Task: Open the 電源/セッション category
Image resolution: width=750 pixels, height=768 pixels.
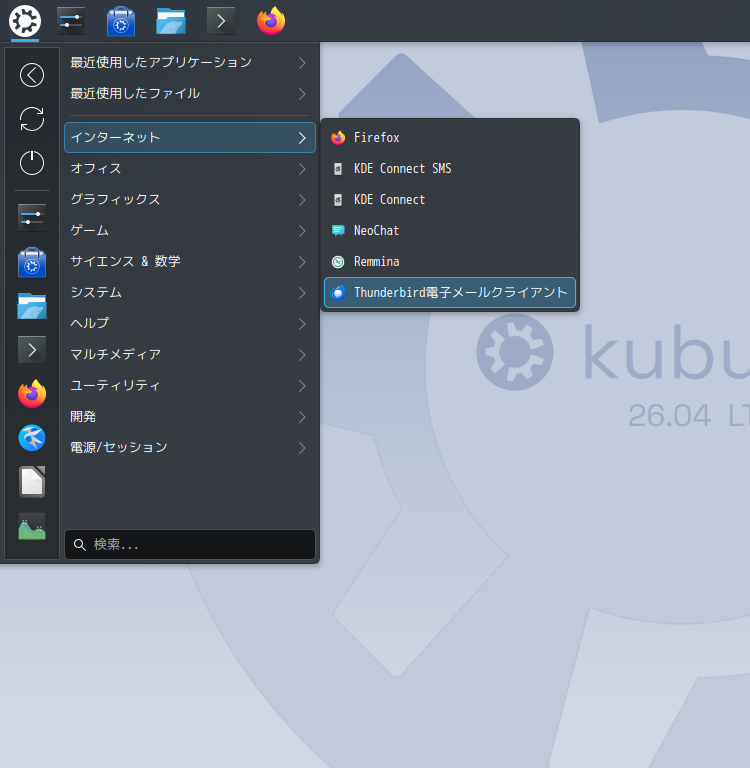Action: click(x=190, y=448)
